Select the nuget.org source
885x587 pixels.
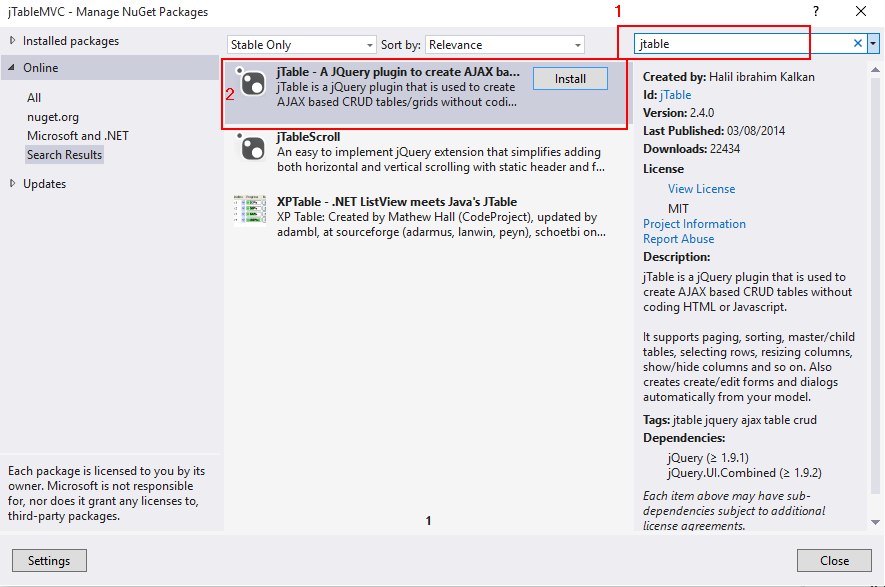tap(53, 117)
